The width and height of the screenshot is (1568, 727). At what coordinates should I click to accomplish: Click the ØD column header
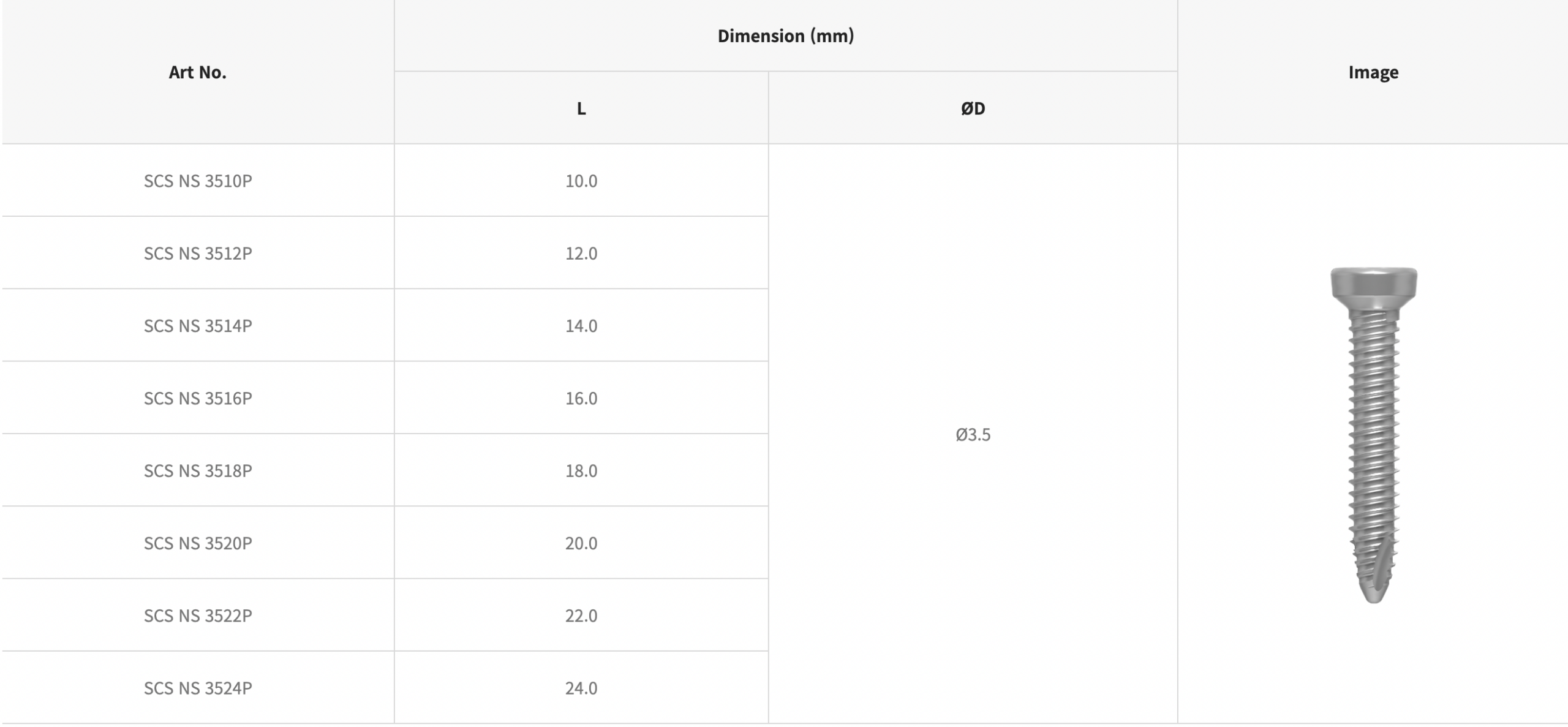coord(973,108)
